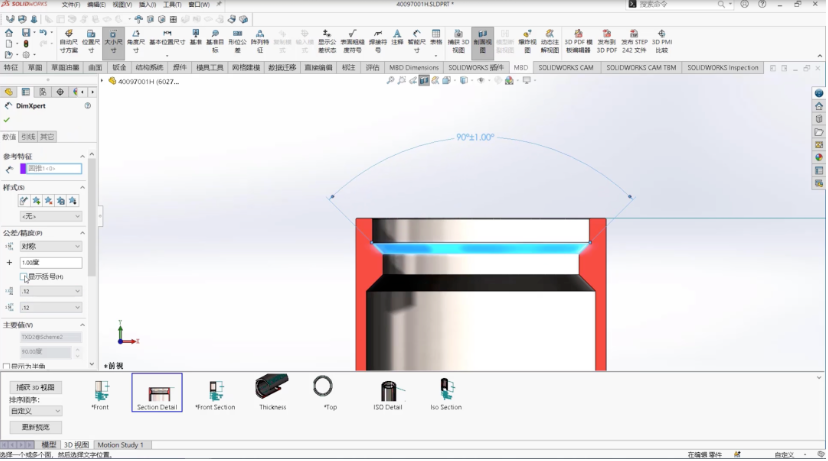This screenshot has width=828, height=461.
Task: Select the Angle Dimension (角度尺寸) tool
Action: pos(136,41)
